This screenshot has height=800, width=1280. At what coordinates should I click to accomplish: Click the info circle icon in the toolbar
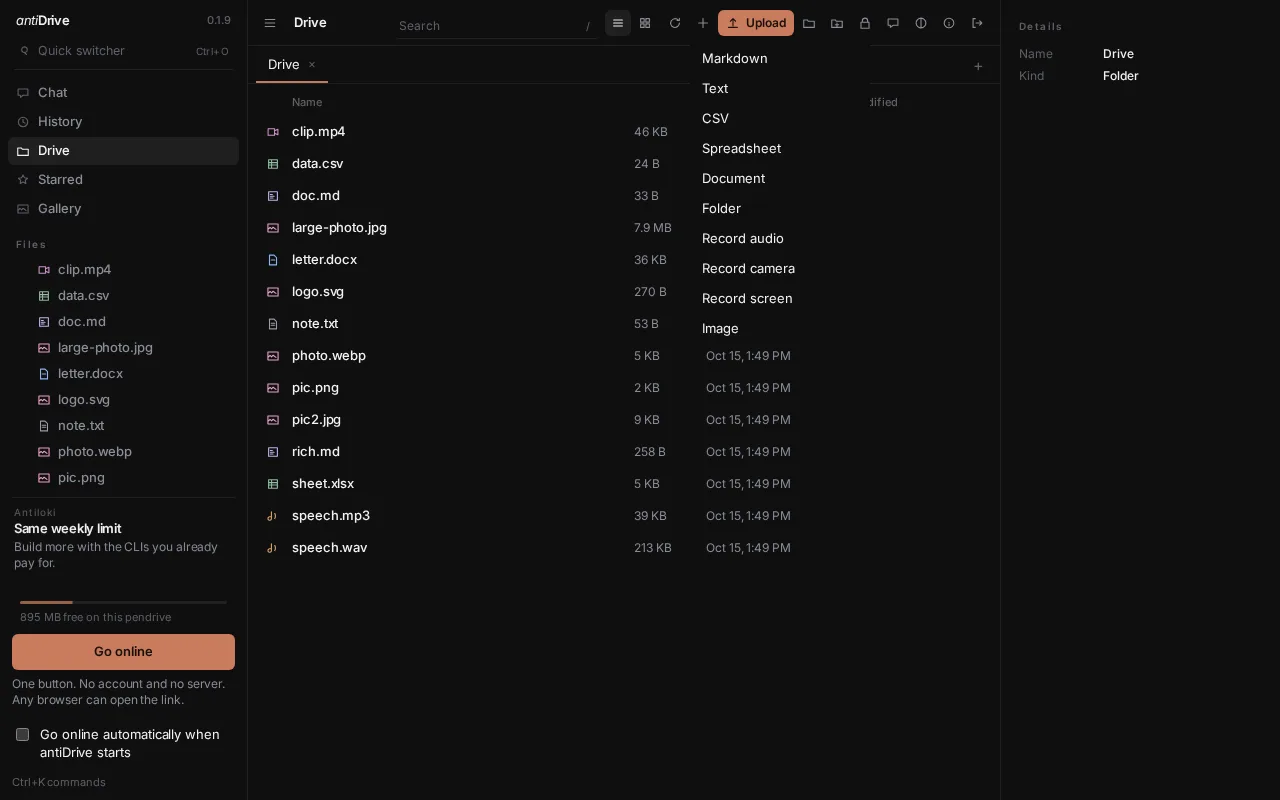coord(949,23)
